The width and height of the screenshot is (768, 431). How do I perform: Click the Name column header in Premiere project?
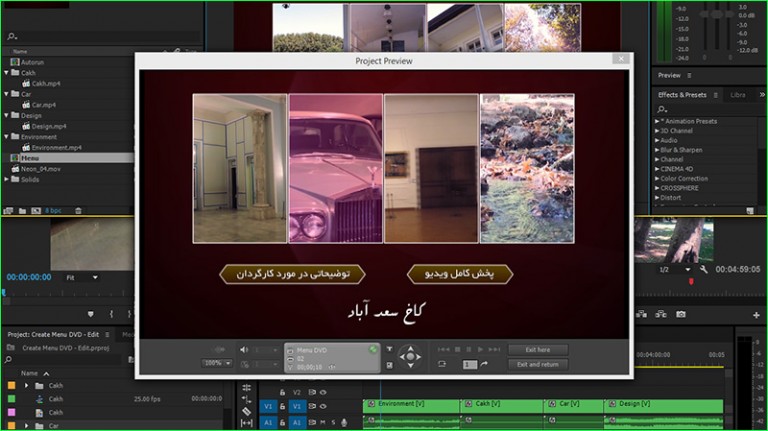(x=29, y=373)
